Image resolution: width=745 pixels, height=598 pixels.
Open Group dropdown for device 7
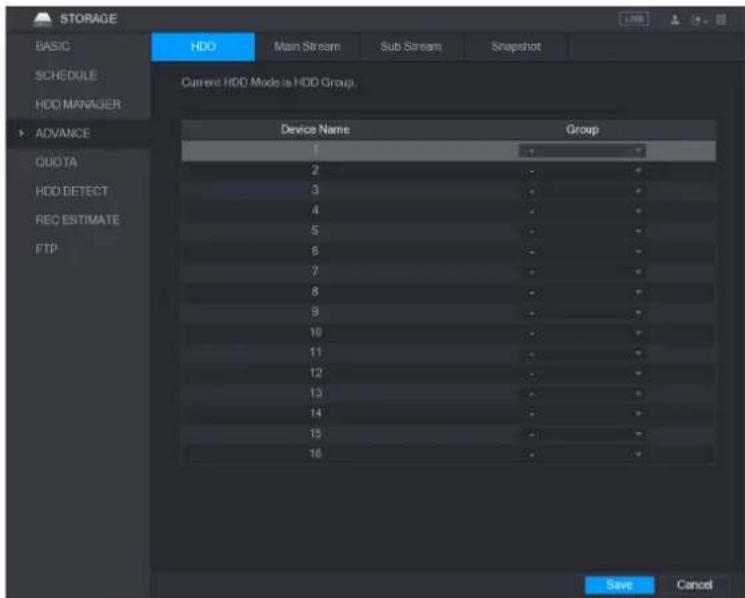pyautogui.click(x=582, y=272)
